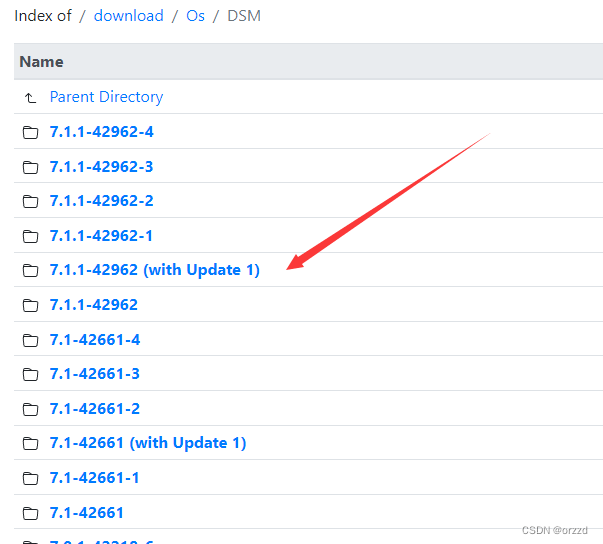Image resolution: width=603 pixels, height=544 pixels.
Task: Open 7.1.1-42962 (with Update 1) folder
Action: [x=155, y=270]
